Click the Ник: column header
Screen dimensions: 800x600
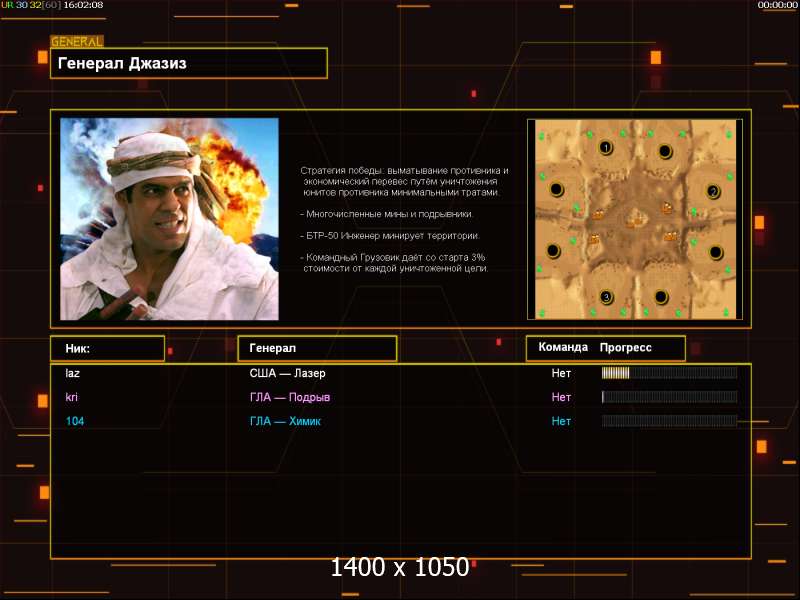108,348
